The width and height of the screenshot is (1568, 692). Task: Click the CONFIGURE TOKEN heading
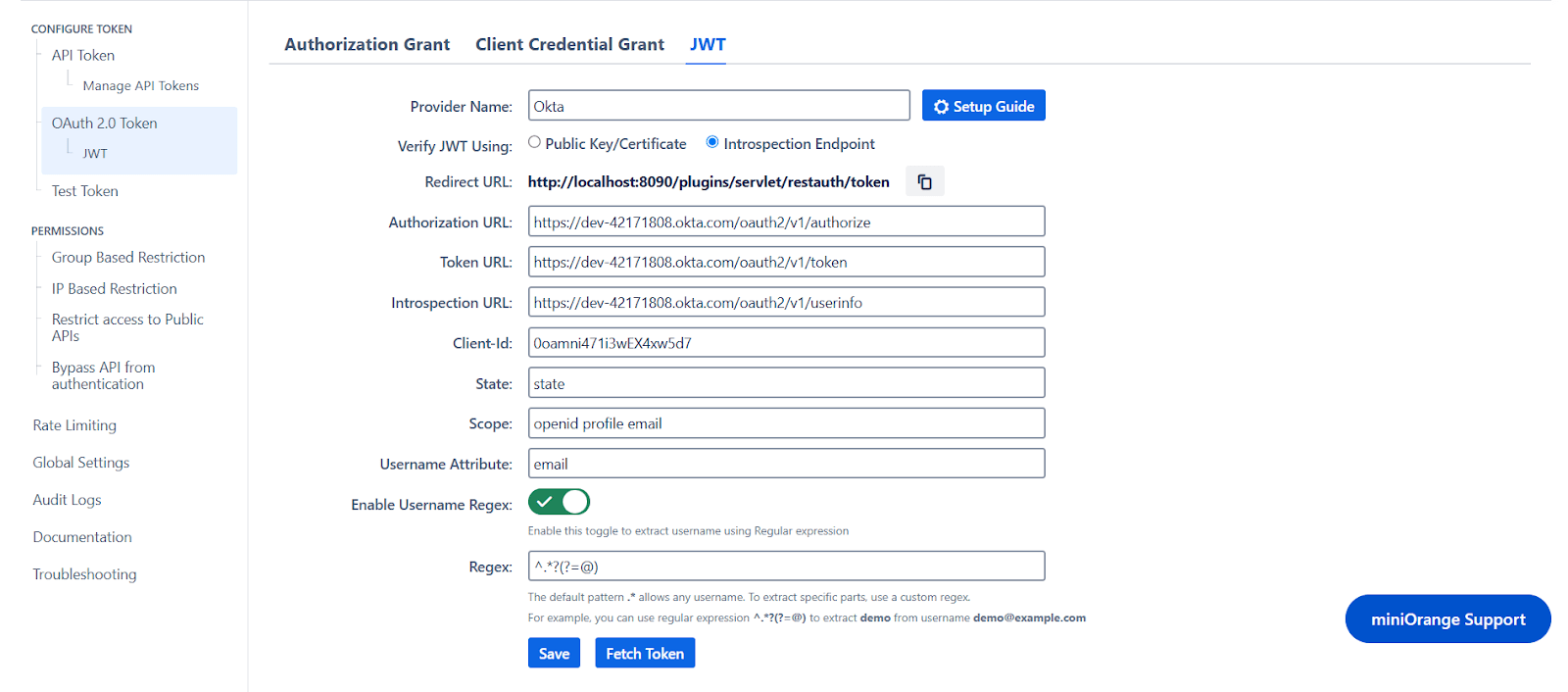tap(81, 28)
